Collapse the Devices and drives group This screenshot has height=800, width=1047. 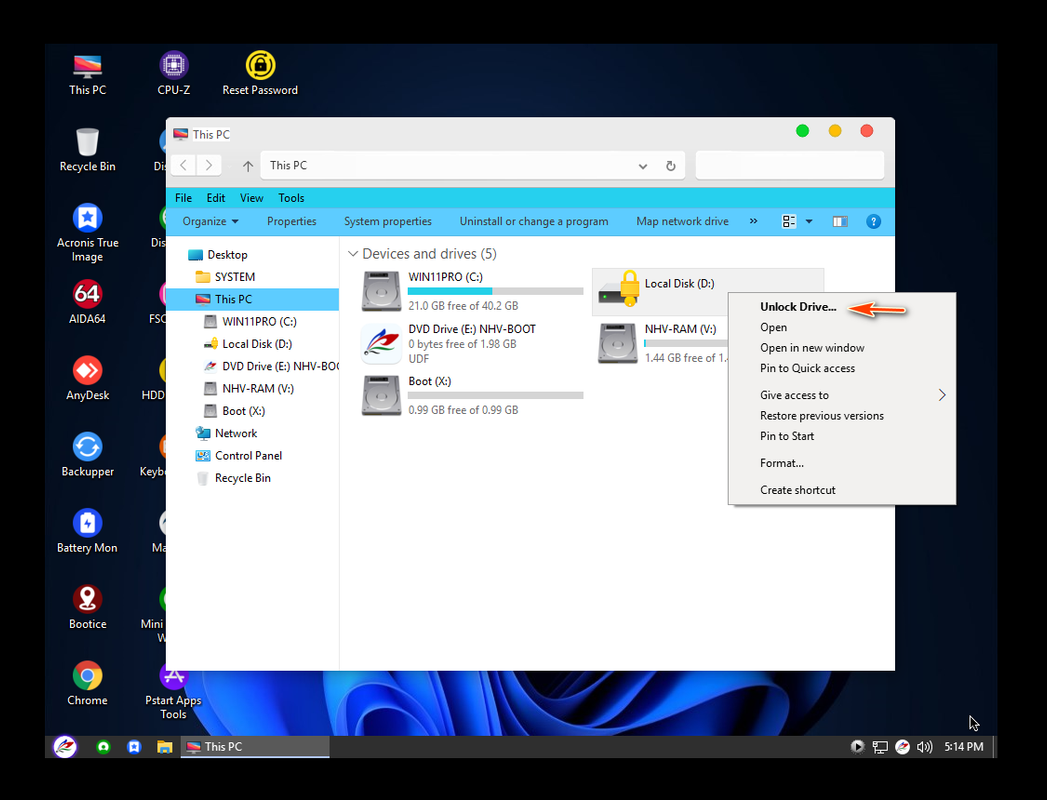pyautogui.click(x=353, y=254)
